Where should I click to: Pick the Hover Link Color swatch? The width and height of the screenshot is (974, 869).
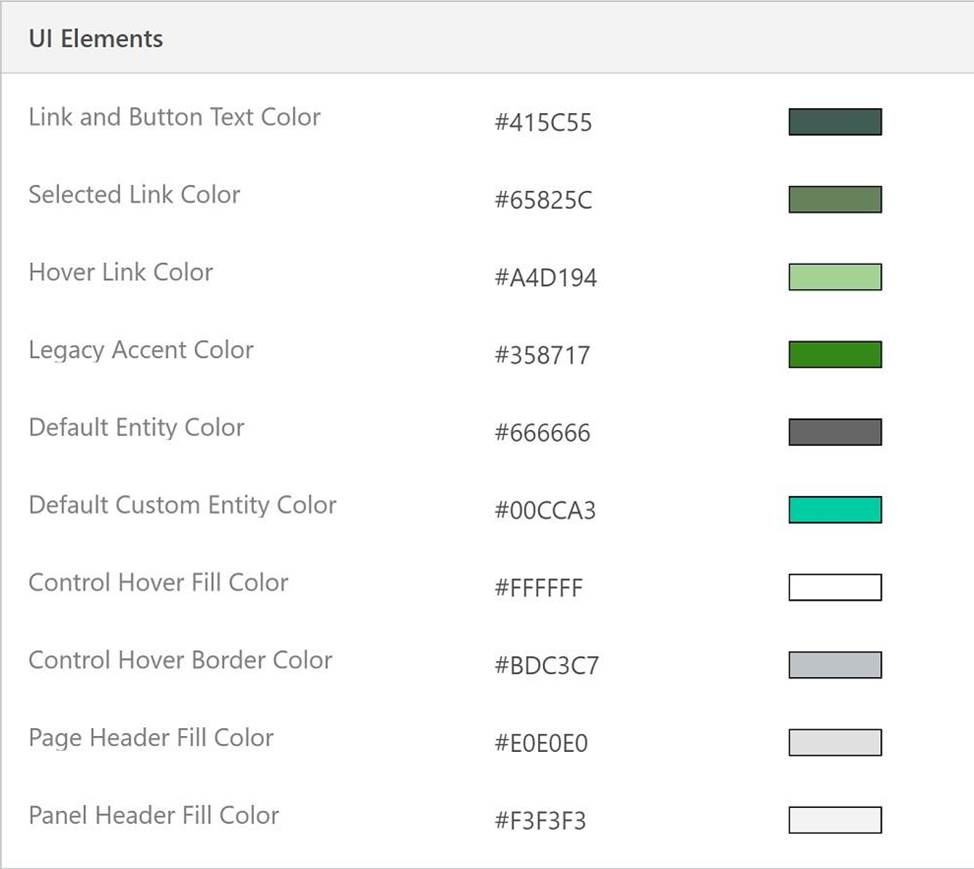[x=834, y=277]
